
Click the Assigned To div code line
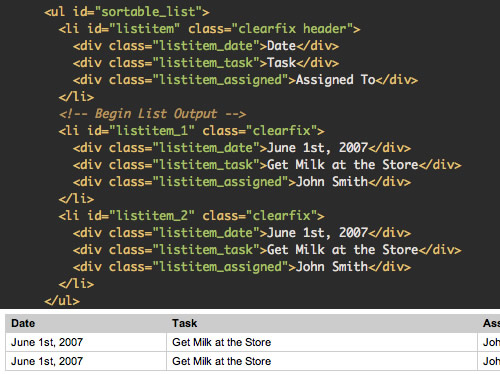(x=245, y=80)
